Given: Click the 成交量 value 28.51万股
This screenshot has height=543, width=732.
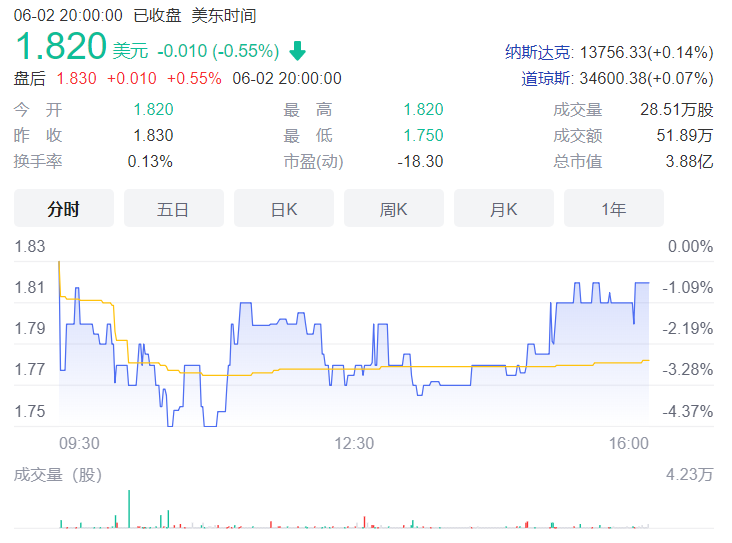Looking at the screenshot, I should coord(676,110).
